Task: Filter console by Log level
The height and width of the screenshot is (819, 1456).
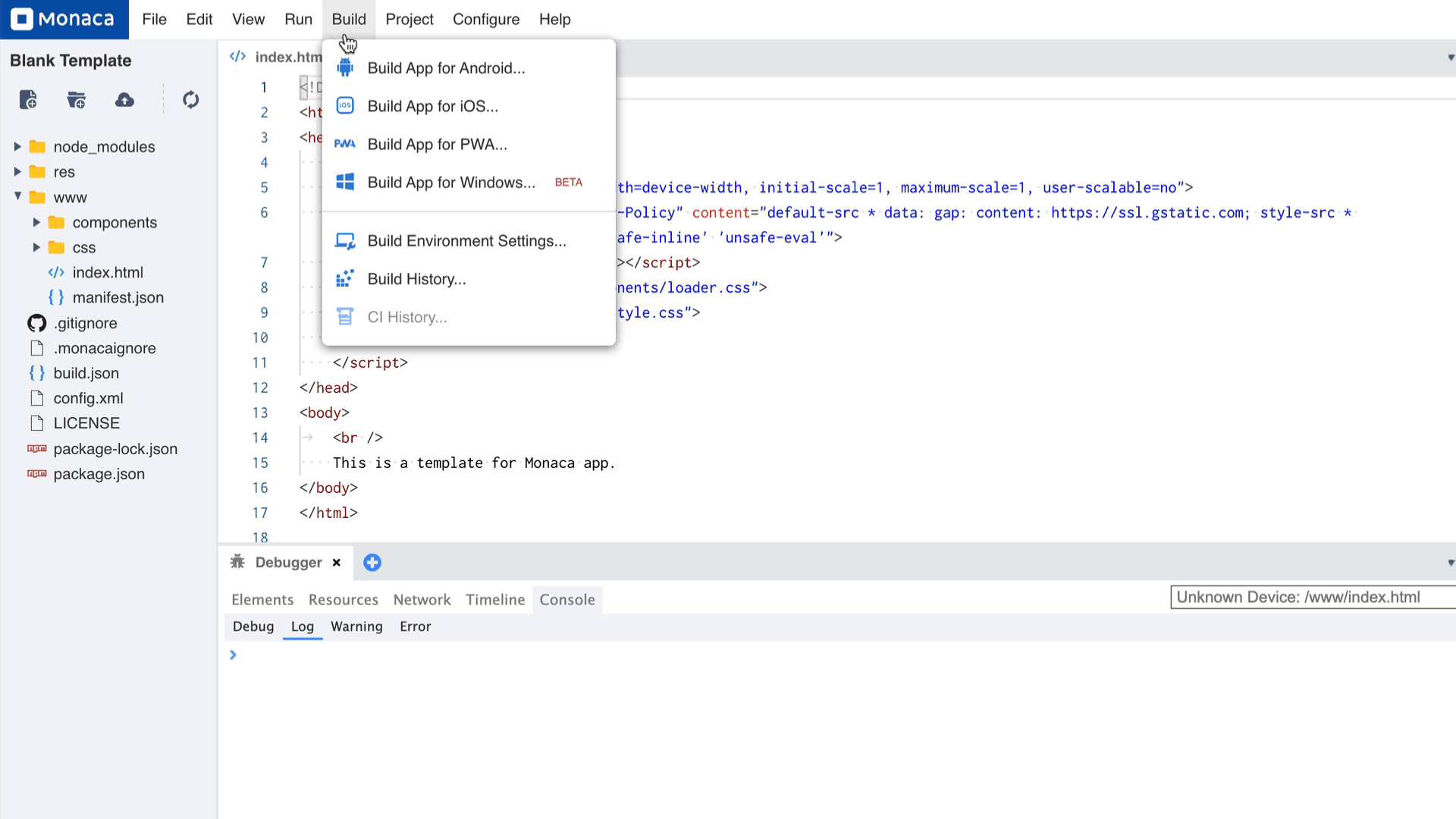Action: (302, 626)
